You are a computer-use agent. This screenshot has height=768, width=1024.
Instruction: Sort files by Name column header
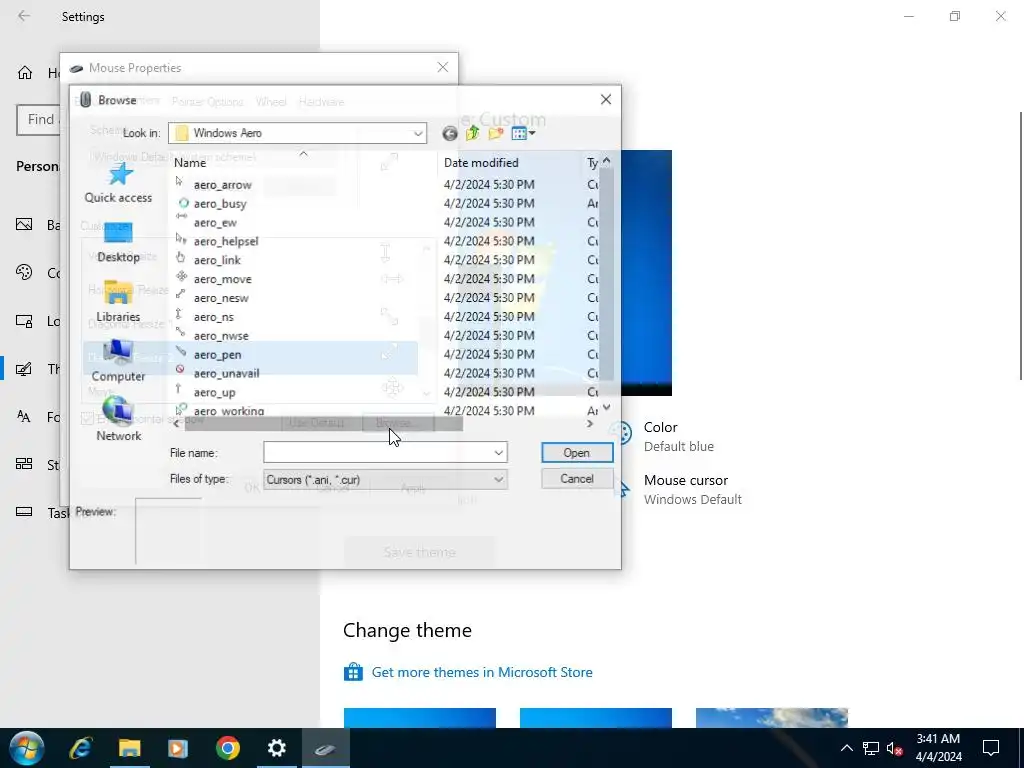click(190, 163)
